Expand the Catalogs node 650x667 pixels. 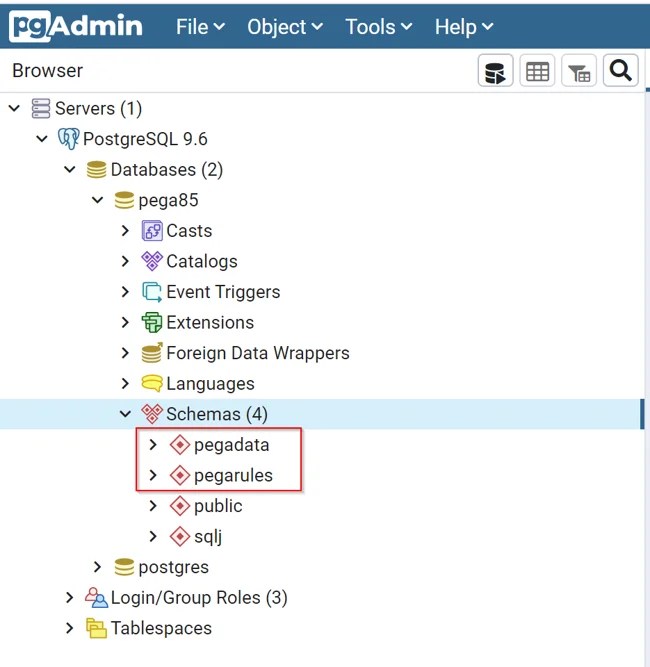[x=125, y=261]
